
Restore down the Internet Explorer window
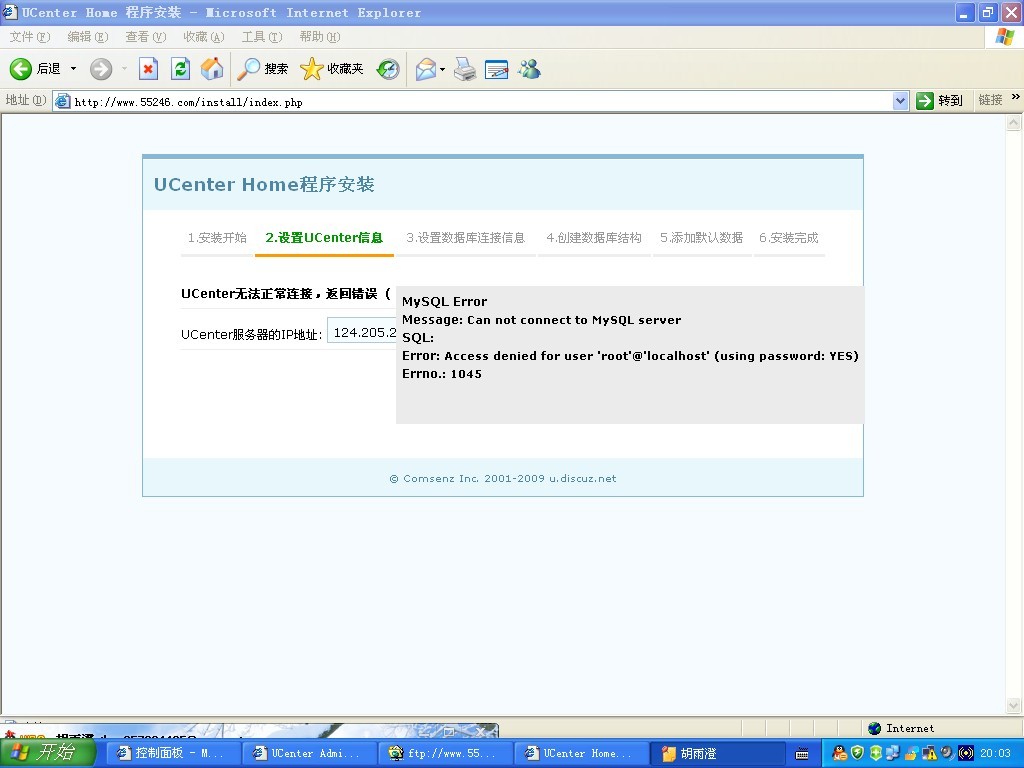pos(987,12)
